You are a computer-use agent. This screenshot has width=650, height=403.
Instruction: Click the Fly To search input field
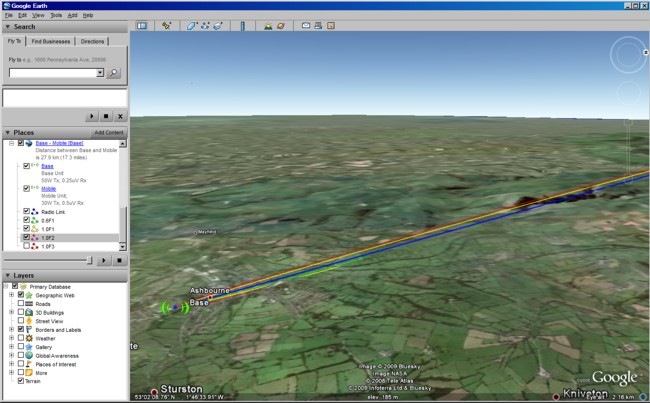pyautogui.click(x=53, y=73)
